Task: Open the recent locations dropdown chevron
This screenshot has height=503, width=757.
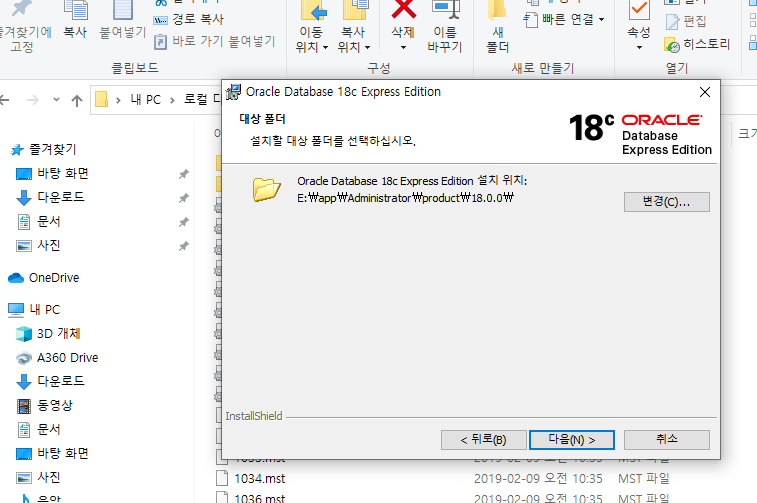Action: tap(56, 100)
